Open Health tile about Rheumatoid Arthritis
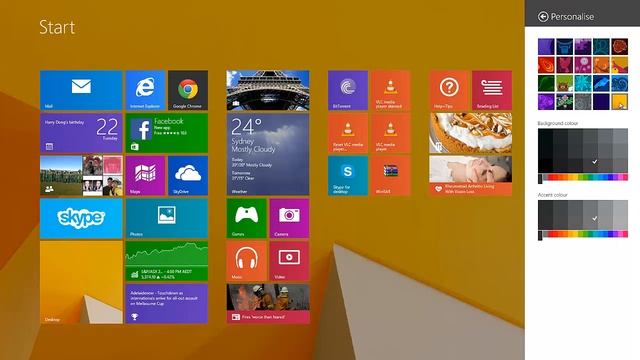The width and height of the screenshot is (640, 360). (470, 176)
